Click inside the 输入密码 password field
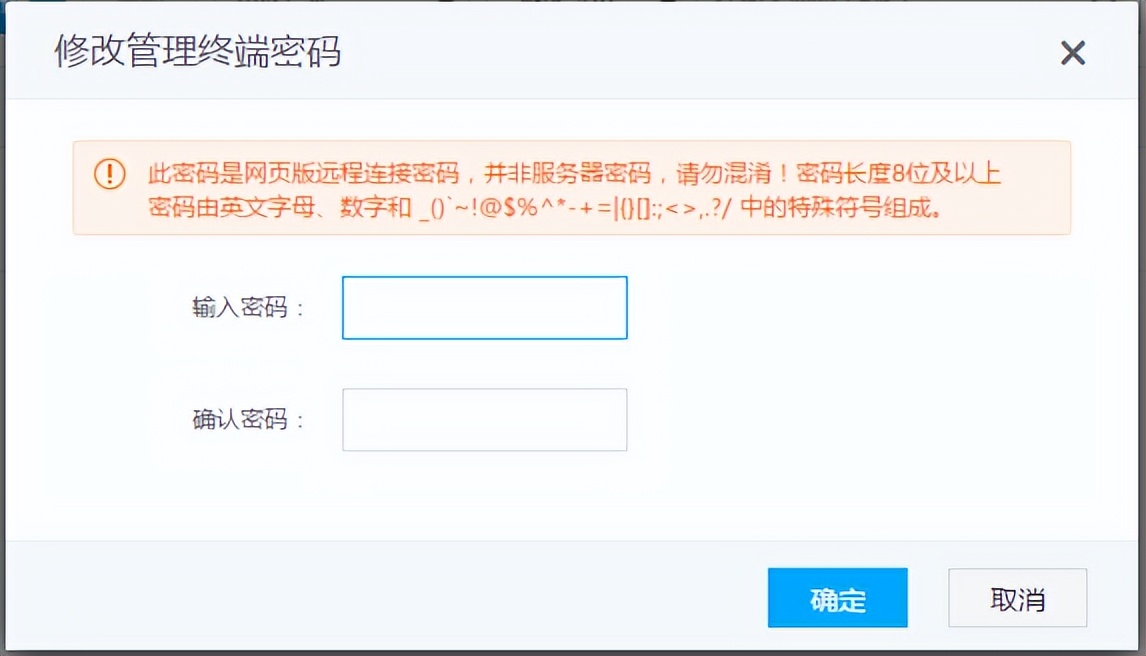 point(484,307)
